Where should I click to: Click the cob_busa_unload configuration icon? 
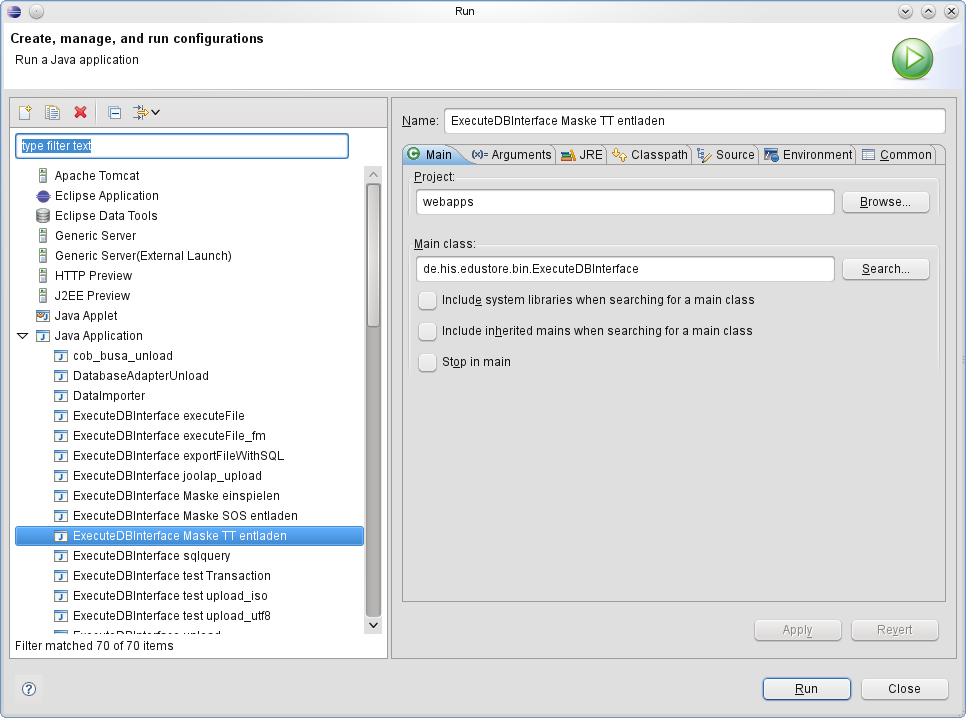[x=60, y=356]
